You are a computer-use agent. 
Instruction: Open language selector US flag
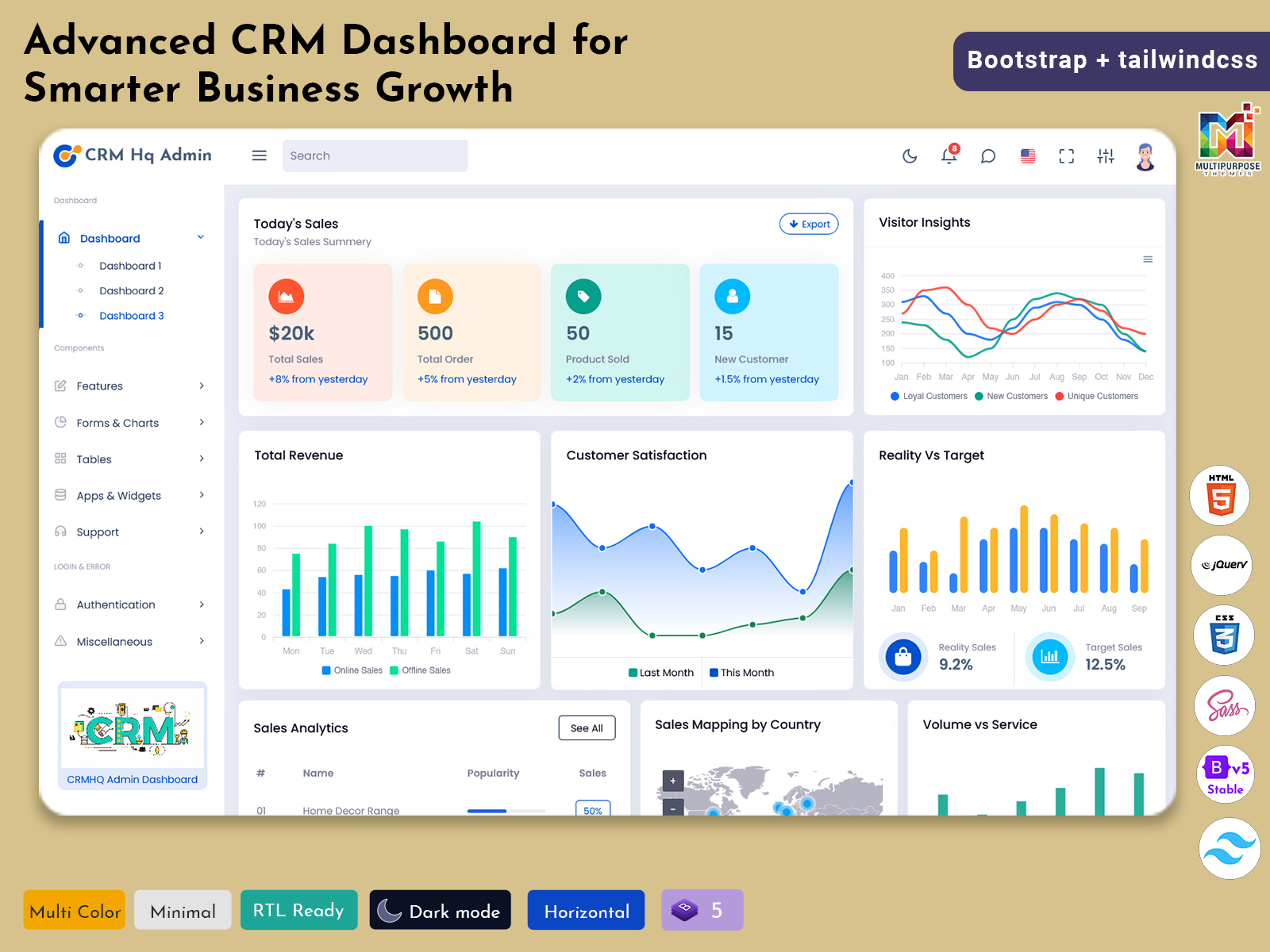pyautogui.click(x=1028, y=156)
